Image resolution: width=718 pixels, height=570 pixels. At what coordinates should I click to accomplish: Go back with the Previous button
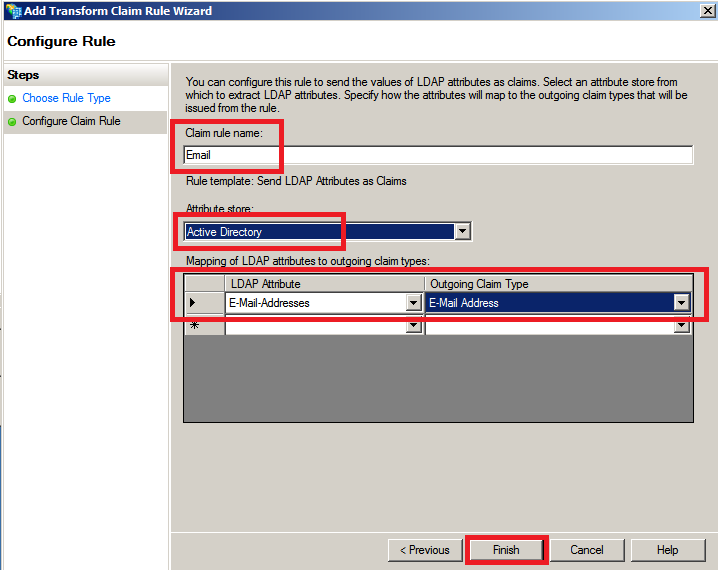pyautogui.click(x=425, y=550)
